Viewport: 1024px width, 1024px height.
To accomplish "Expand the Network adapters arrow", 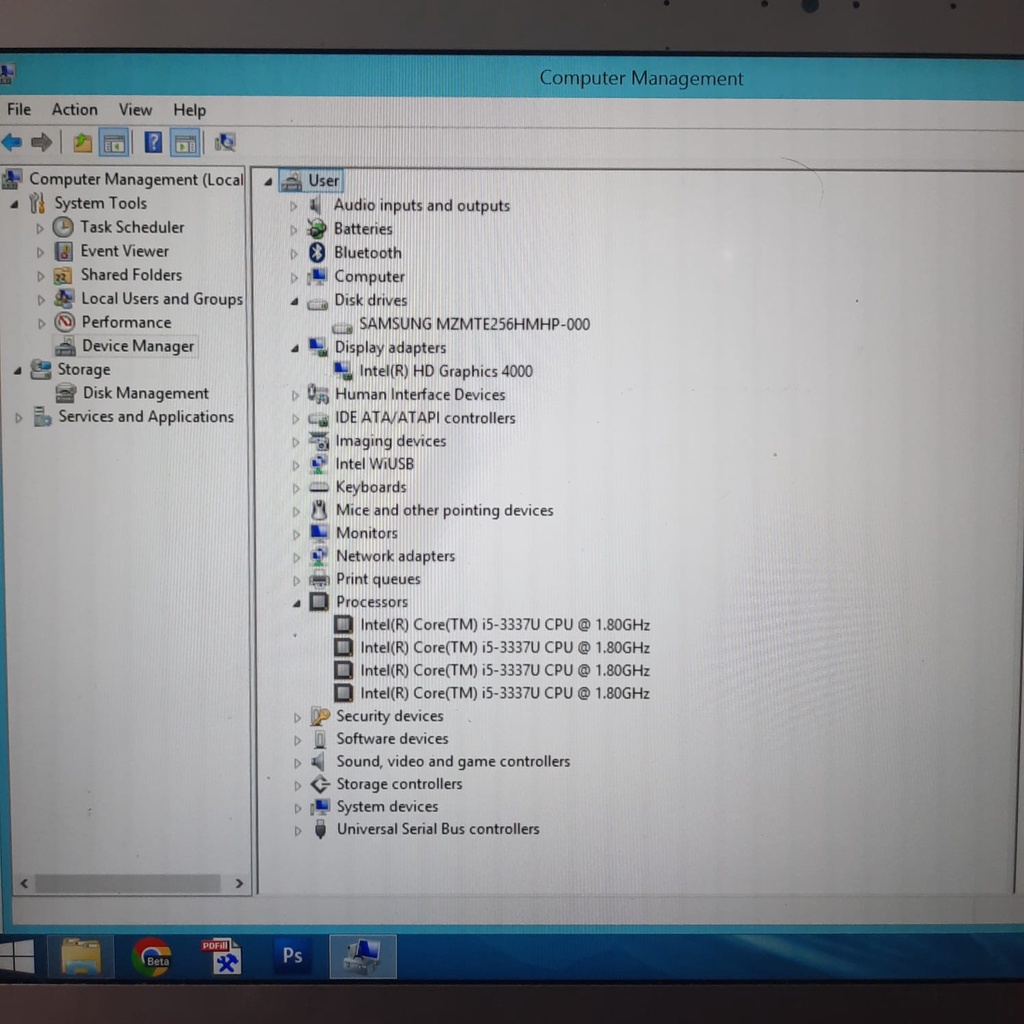I will 296,558.
